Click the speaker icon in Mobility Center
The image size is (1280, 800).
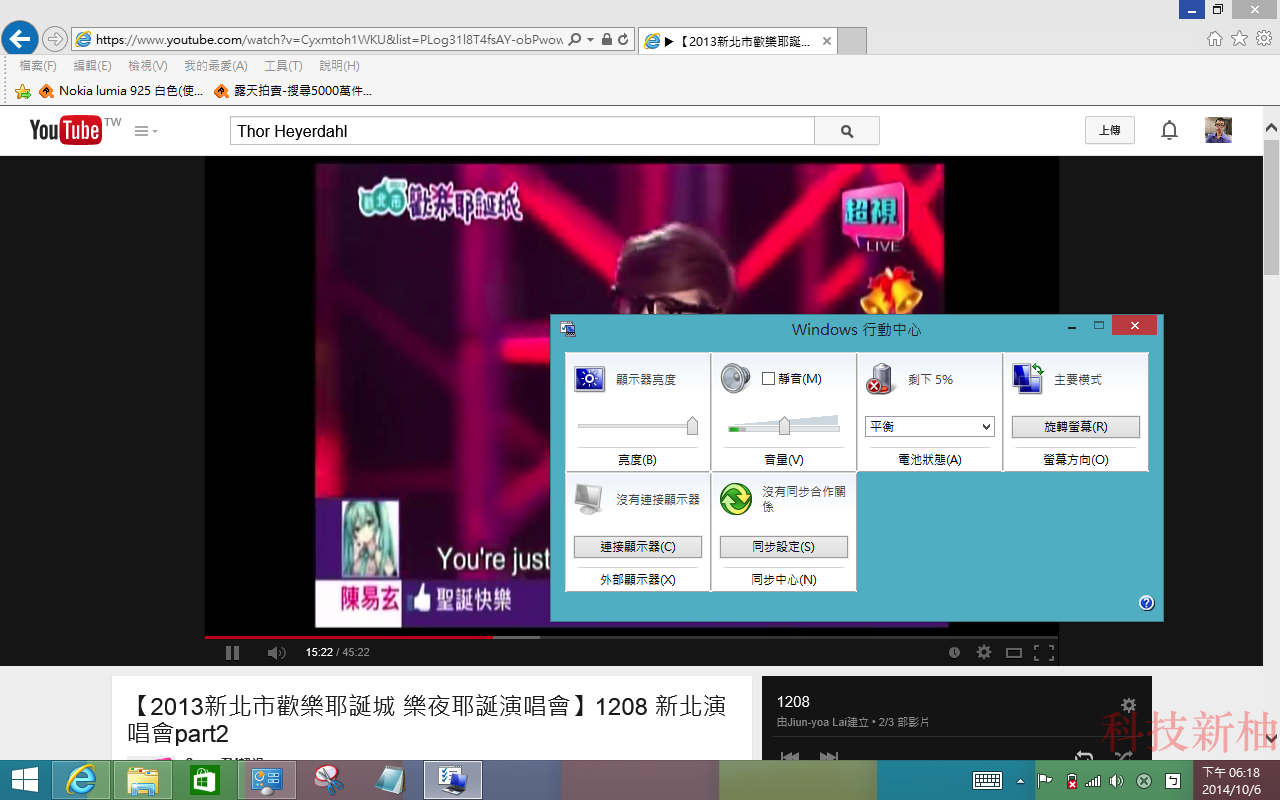tap(735, 379)
